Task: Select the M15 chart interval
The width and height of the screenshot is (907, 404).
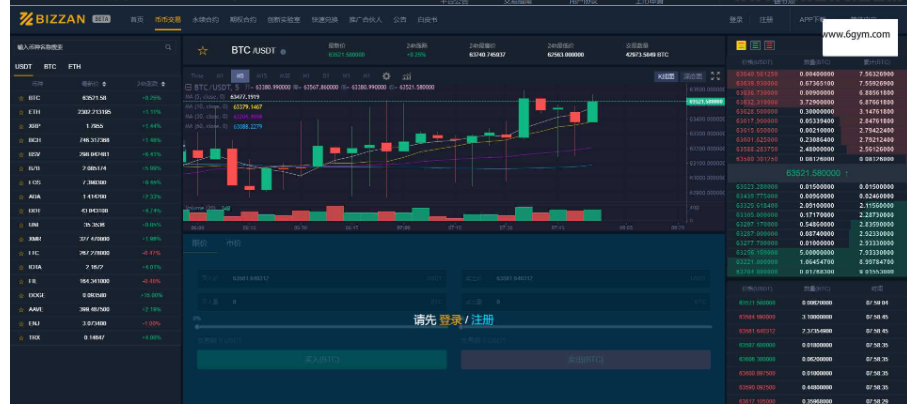Action: point(261,76)
